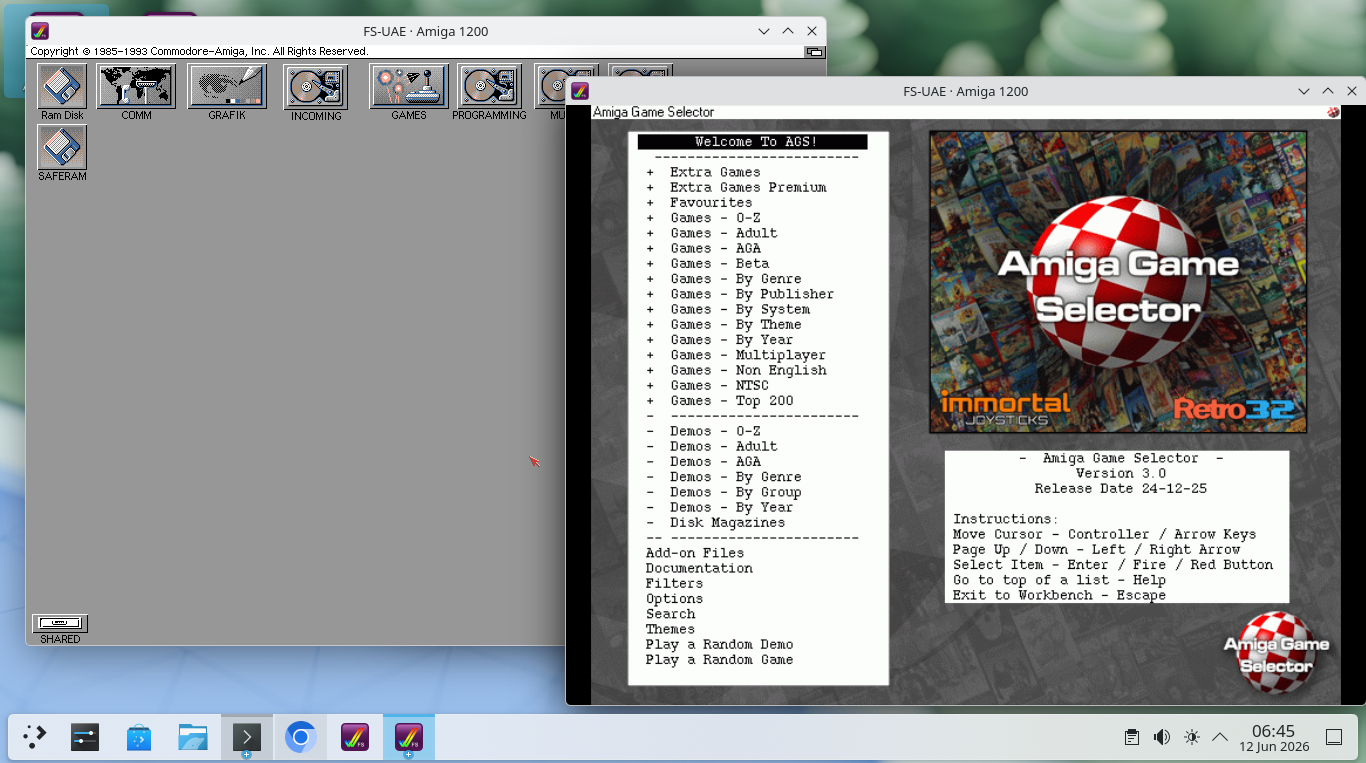Launch the Chromium browser from taskbar
The height and width of the screenshot is (763, 1366).
pyautogui.click(x=300, y=738)
